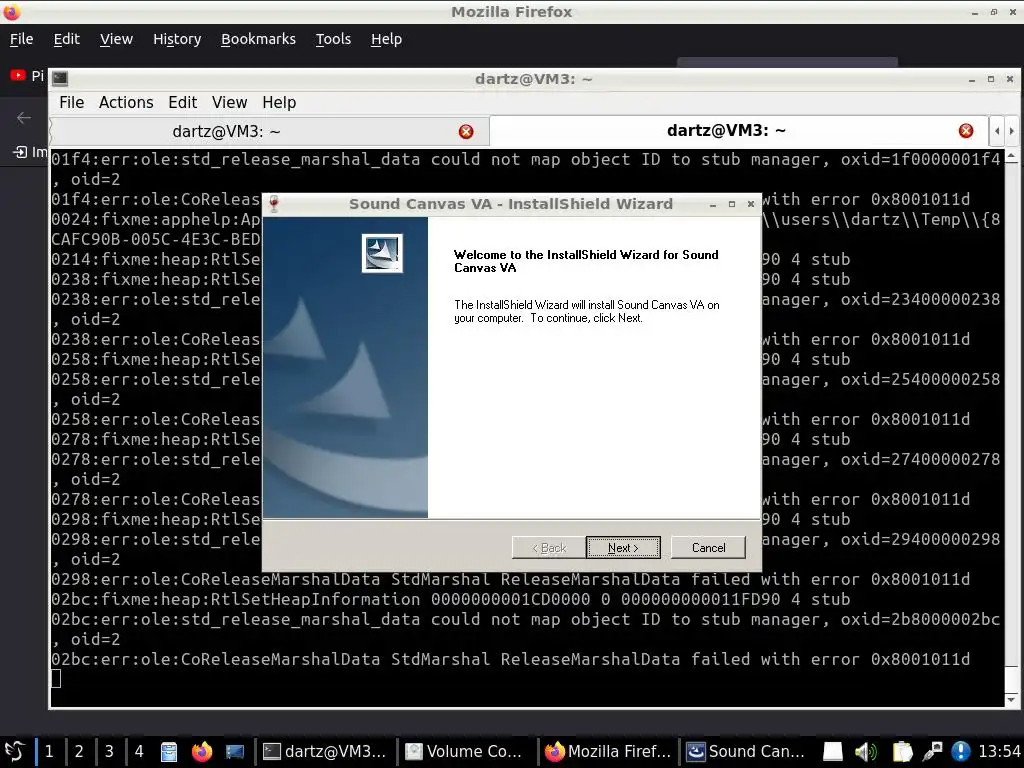Close the first terminal tab with red X
This screenshot has width=1024, height=768.
click(466, 132)
